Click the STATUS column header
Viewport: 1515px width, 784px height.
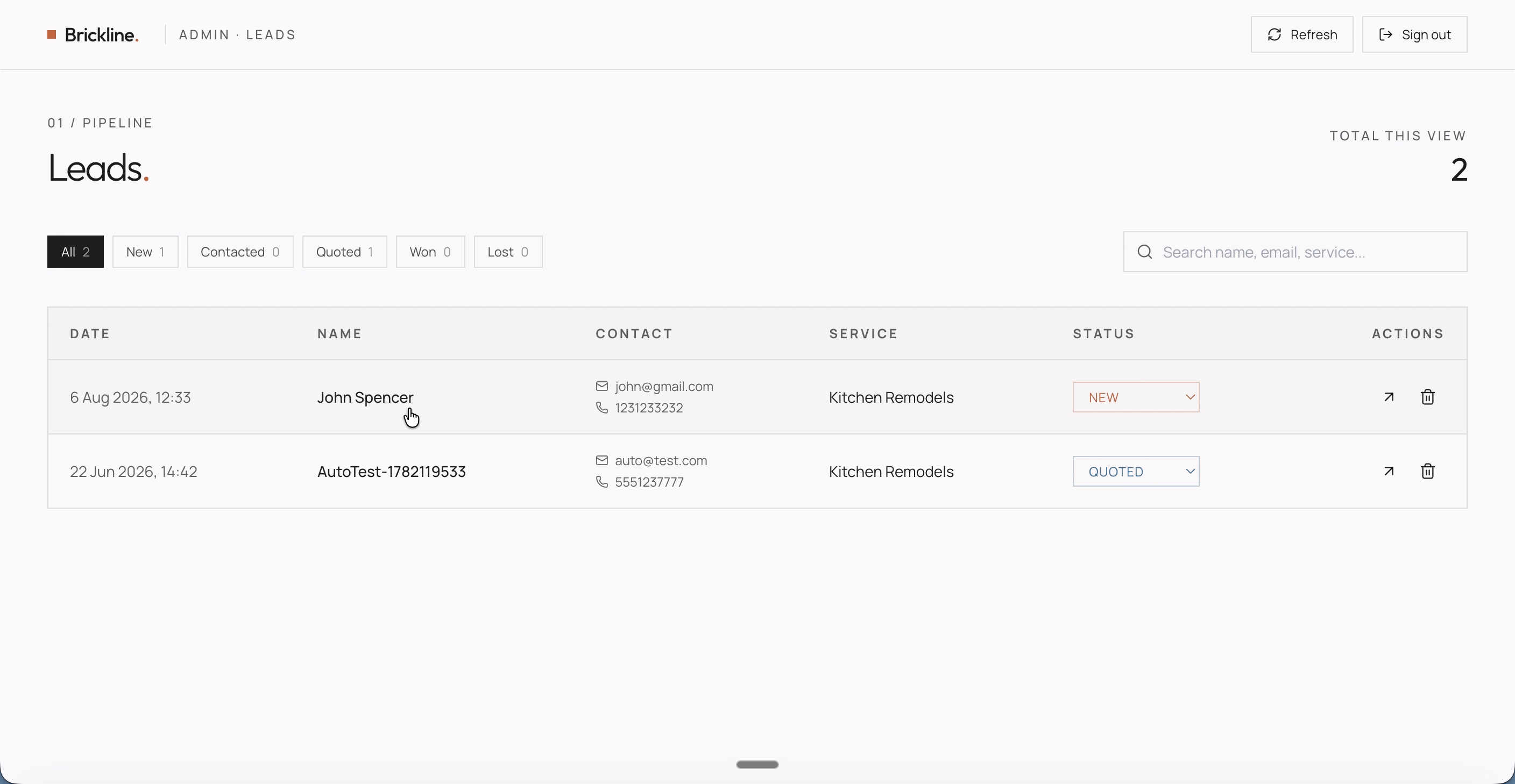point(1103,333)
